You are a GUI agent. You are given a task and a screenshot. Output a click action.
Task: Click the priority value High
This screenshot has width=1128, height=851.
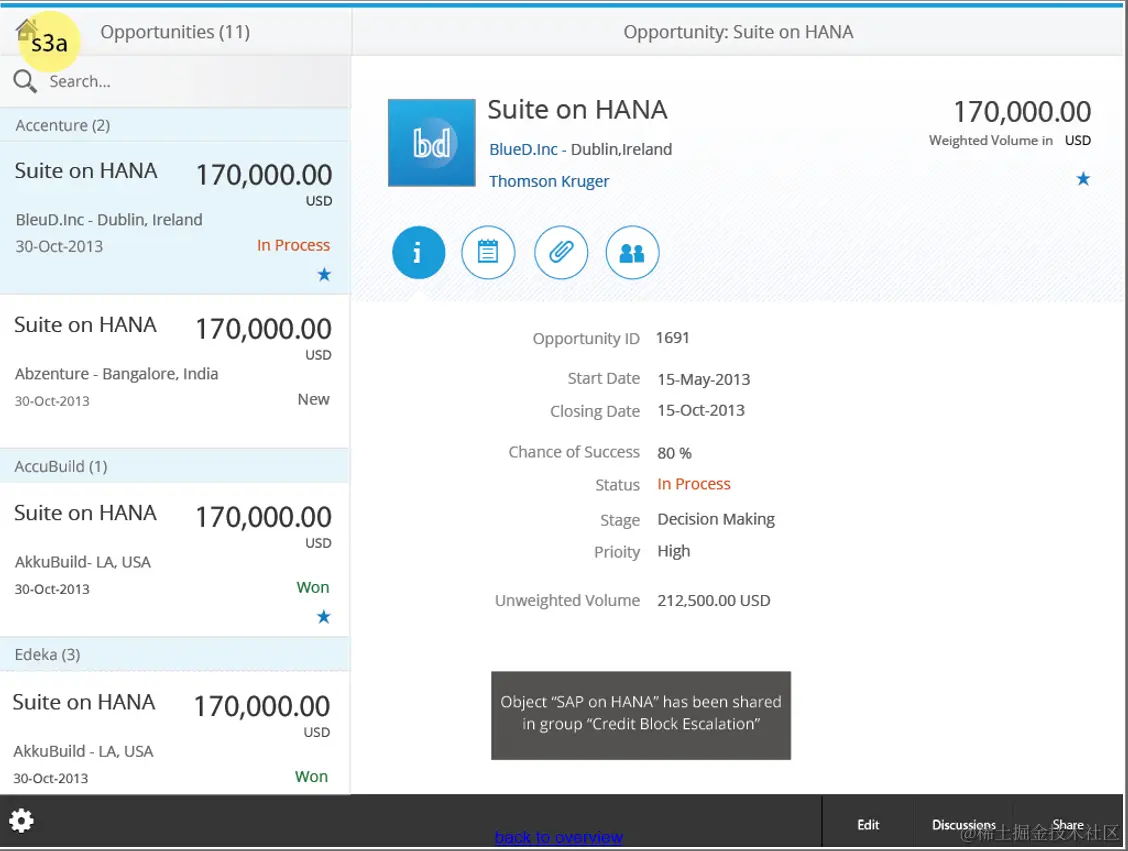(673, 551)
